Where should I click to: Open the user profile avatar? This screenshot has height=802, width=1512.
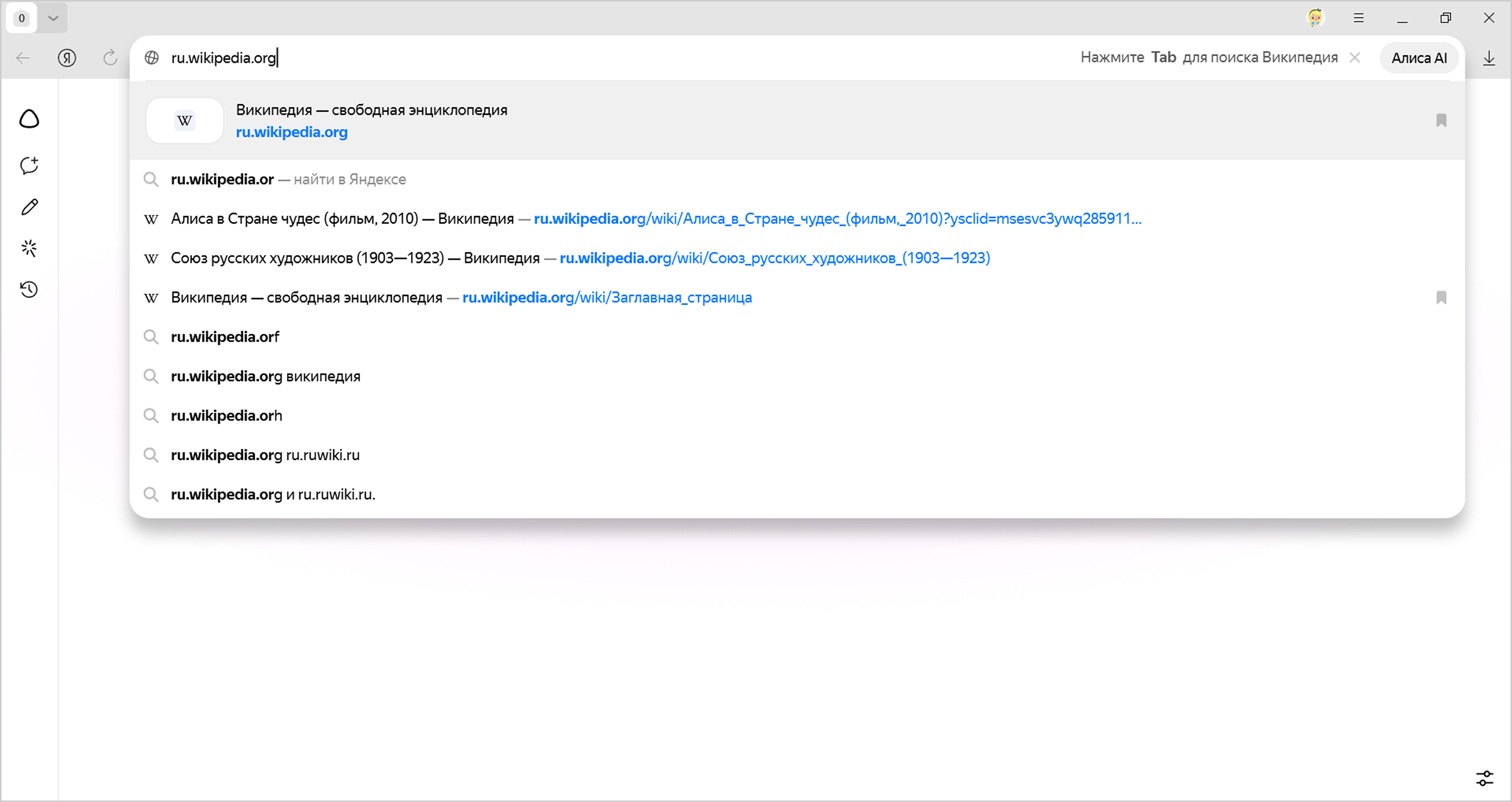pos(1315,18)
